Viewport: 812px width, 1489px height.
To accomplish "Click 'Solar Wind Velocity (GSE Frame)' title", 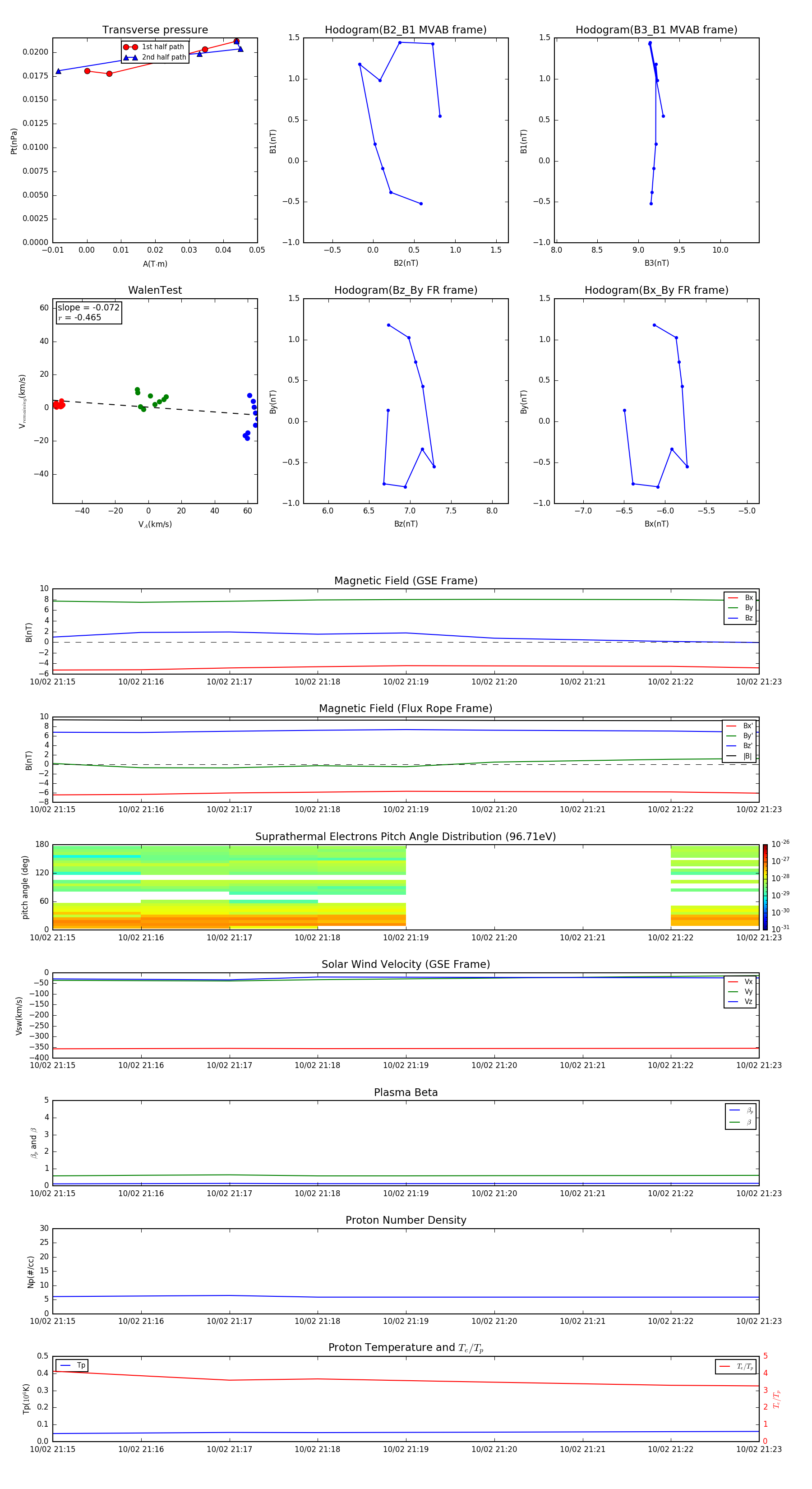I will [x=406, y=964].
